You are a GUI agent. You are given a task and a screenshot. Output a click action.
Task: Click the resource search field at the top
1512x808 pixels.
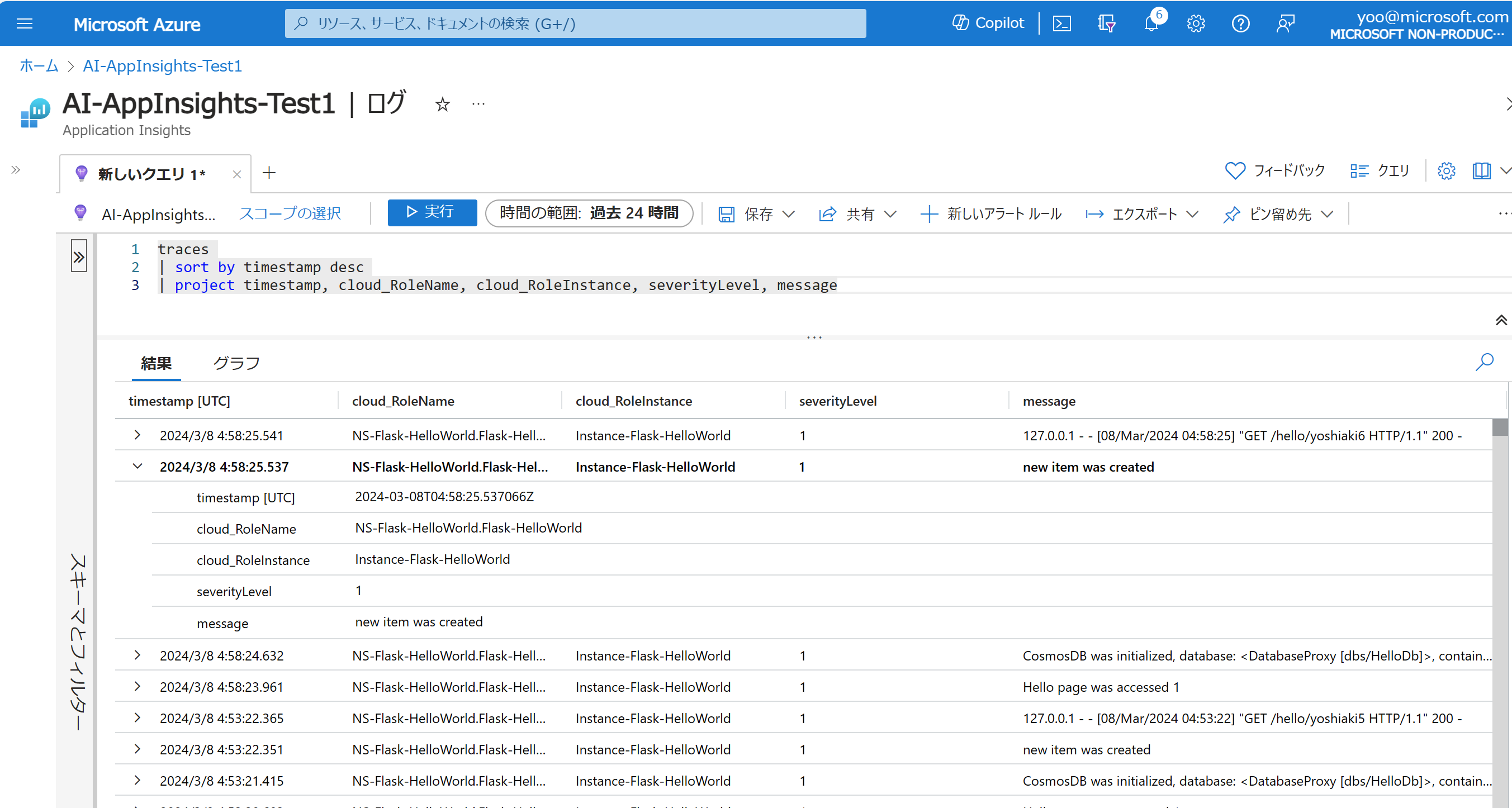point(575,23)
